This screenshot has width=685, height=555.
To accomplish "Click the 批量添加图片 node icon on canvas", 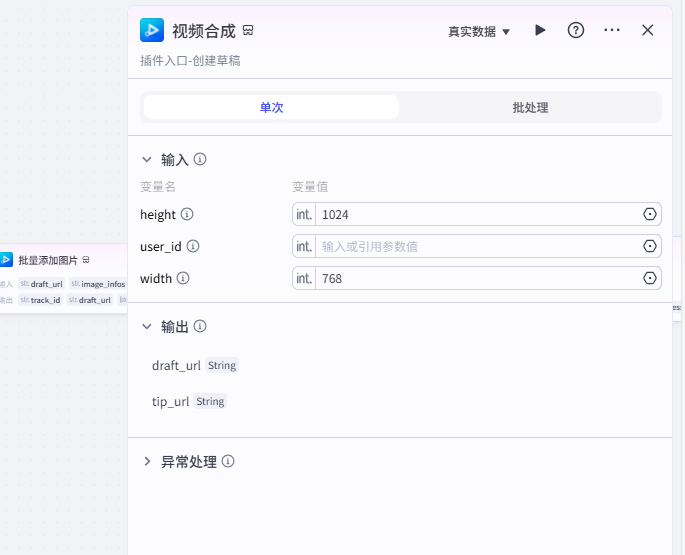I will tap(6, 260).
